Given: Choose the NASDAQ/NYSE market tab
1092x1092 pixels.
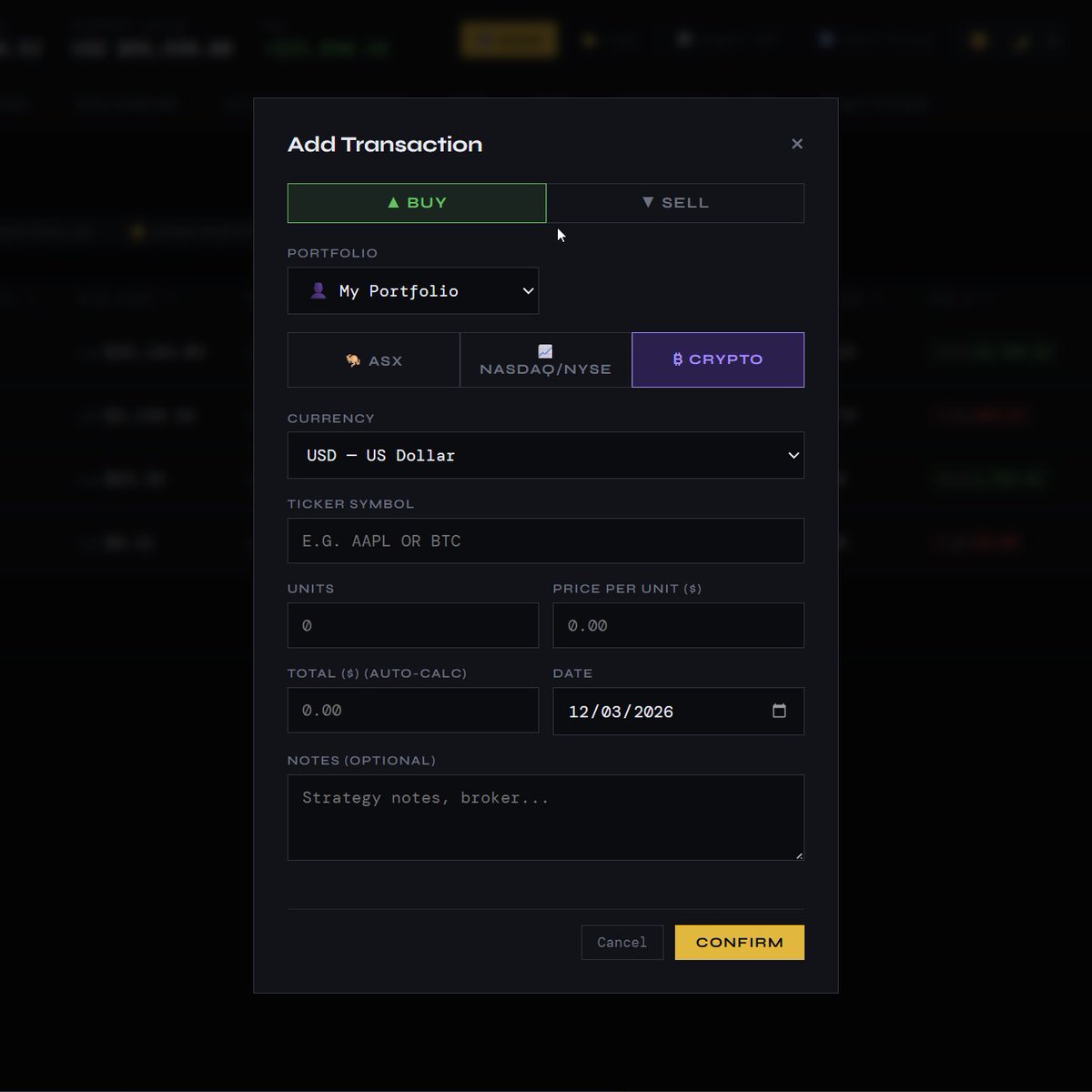Looking at the screenshot, I should [x=546, y=360].
